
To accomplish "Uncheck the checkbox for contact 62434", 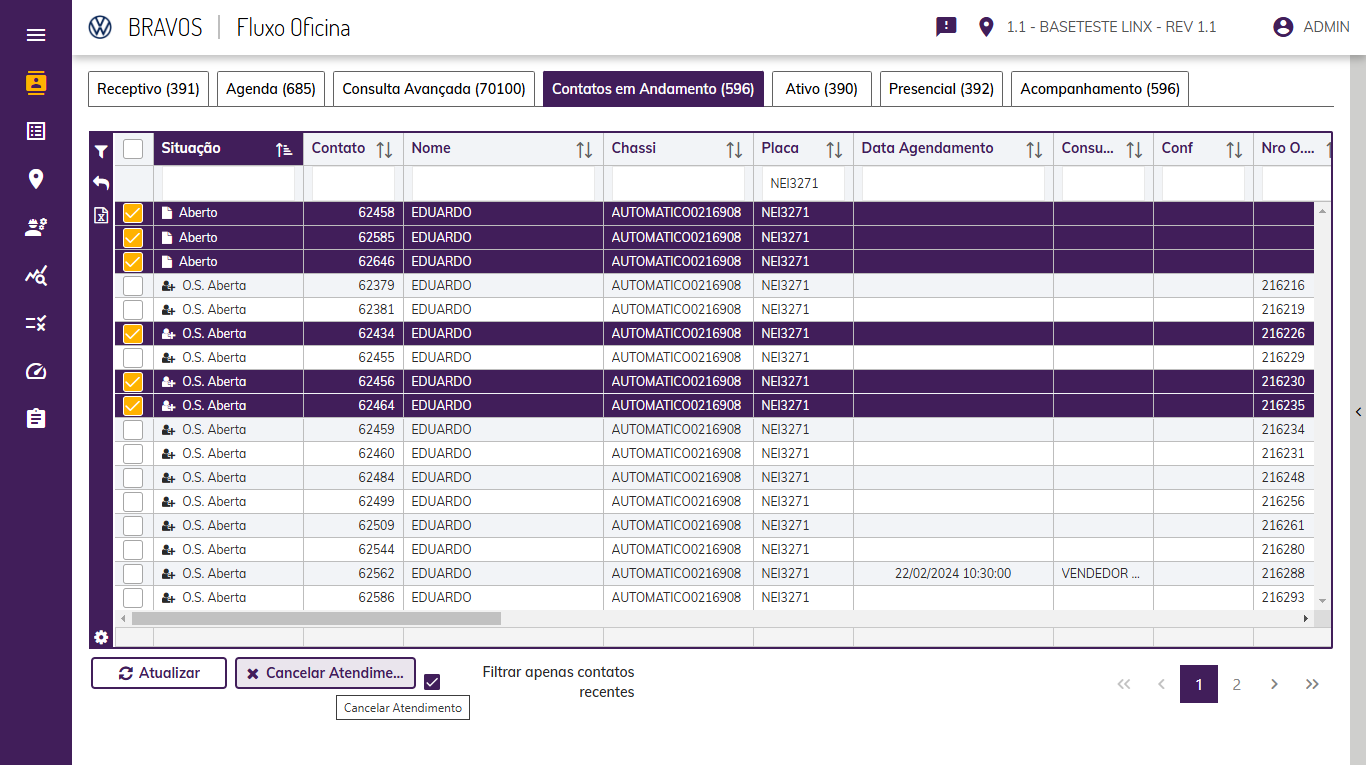I will click(133, 334).
